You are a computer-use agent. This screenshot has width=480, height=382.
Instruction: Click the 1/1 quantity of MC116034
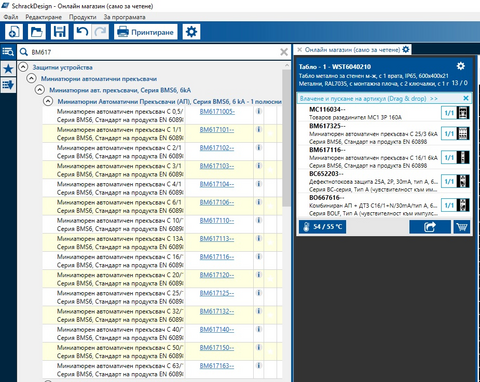click(449, 113)
